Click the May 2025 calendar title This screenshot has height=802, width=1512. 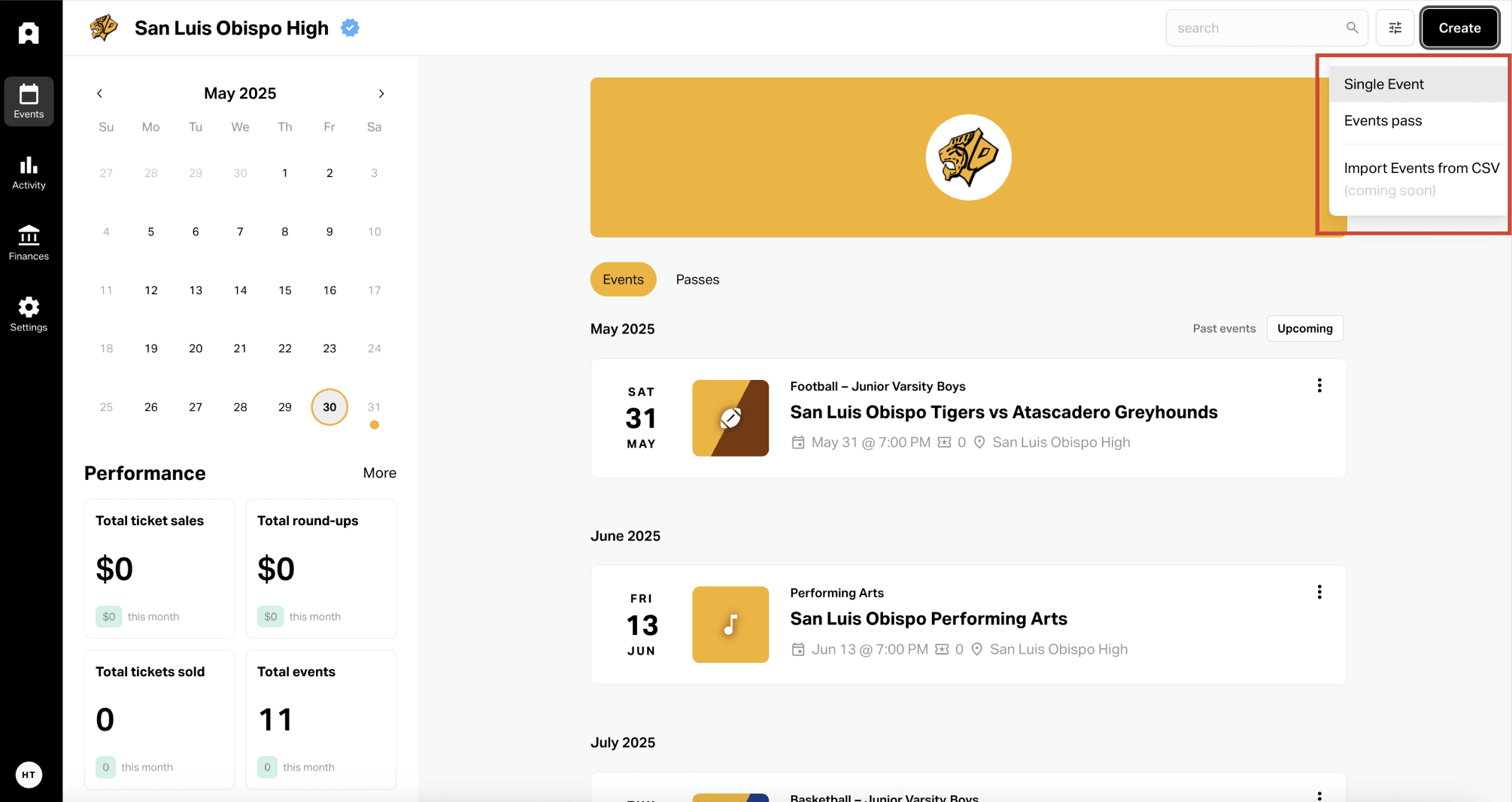(x=240, y=93)
